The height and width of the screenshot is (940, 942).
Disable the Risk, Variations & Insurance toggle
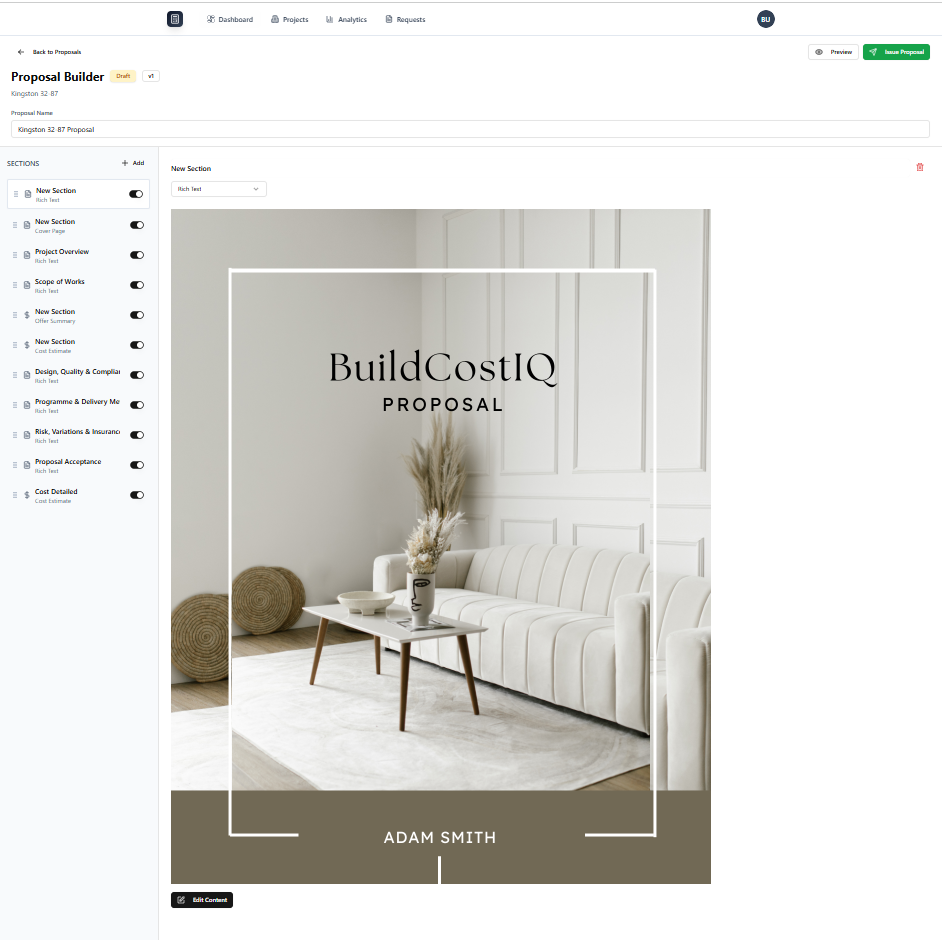[137, 435]
